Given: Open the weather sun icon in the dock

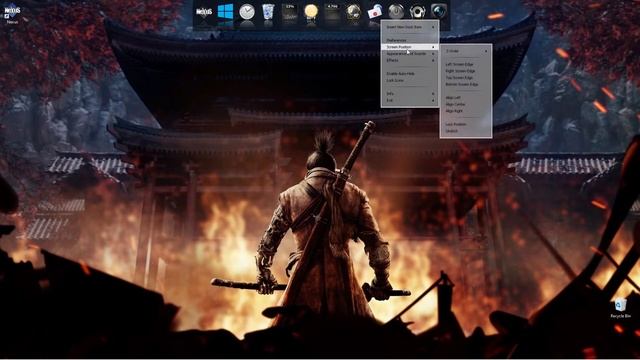Looking at the screenshot, I should click(311, 12).
